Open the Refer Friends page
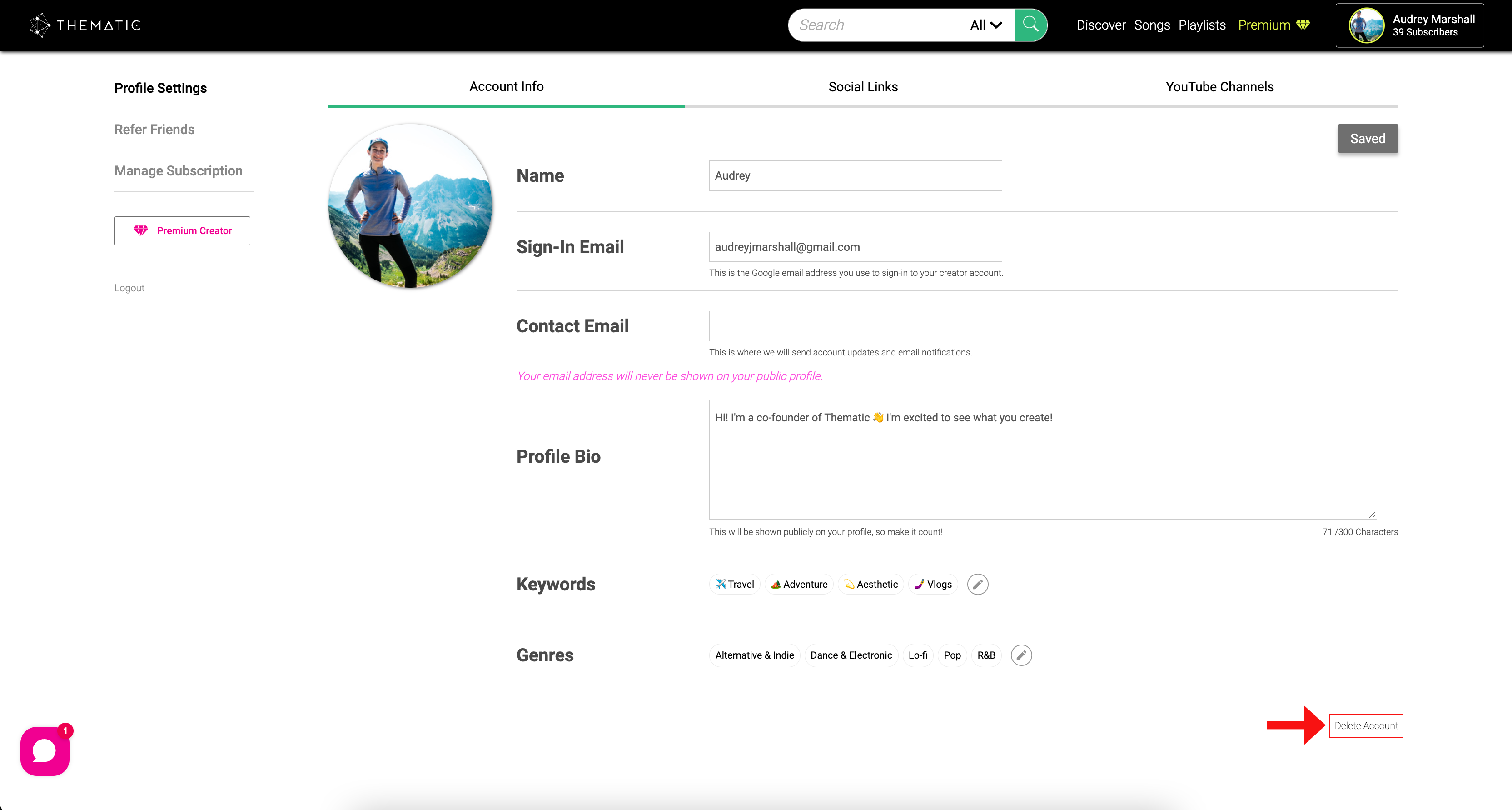1512x810 pixels. coord(154,129)
